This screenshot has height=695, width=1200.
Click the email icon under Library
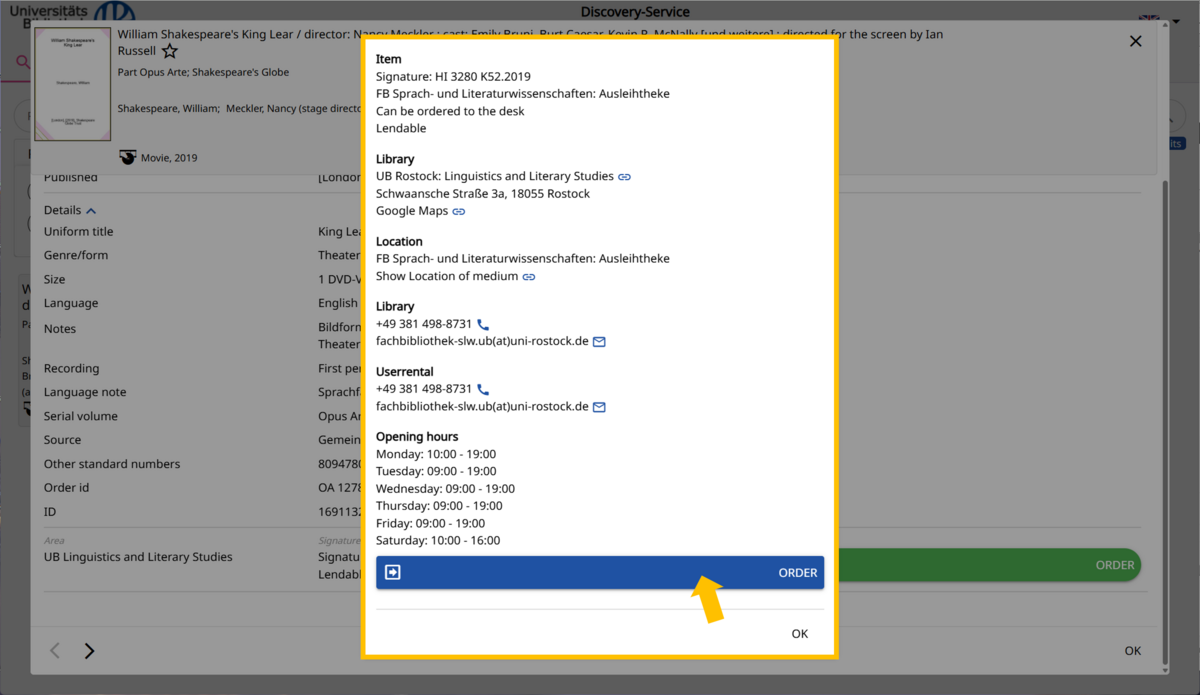599,342
